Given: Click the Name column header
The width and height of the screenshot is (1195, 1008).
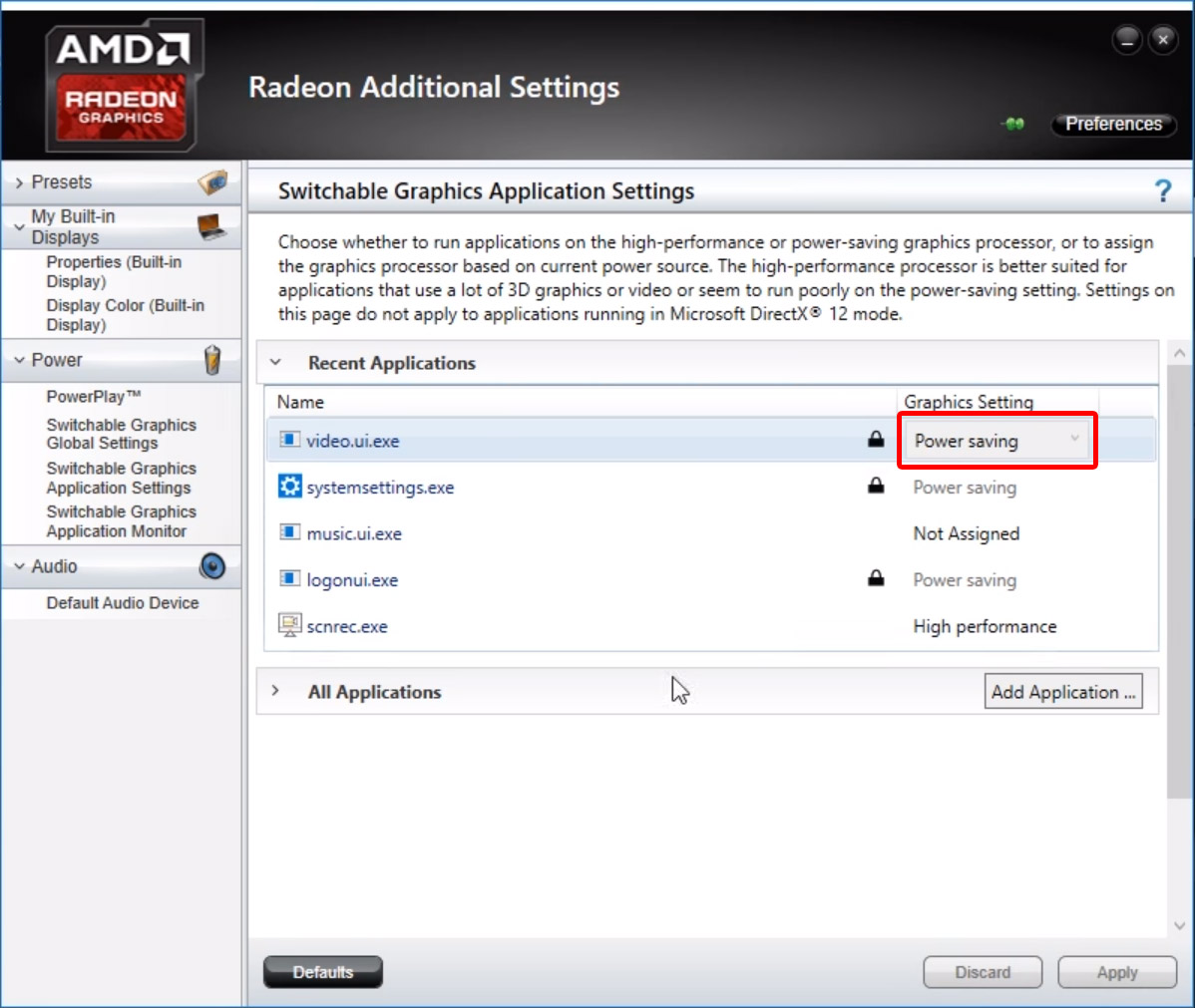Looking at the screenshot, I should click(x=300, y=402).
